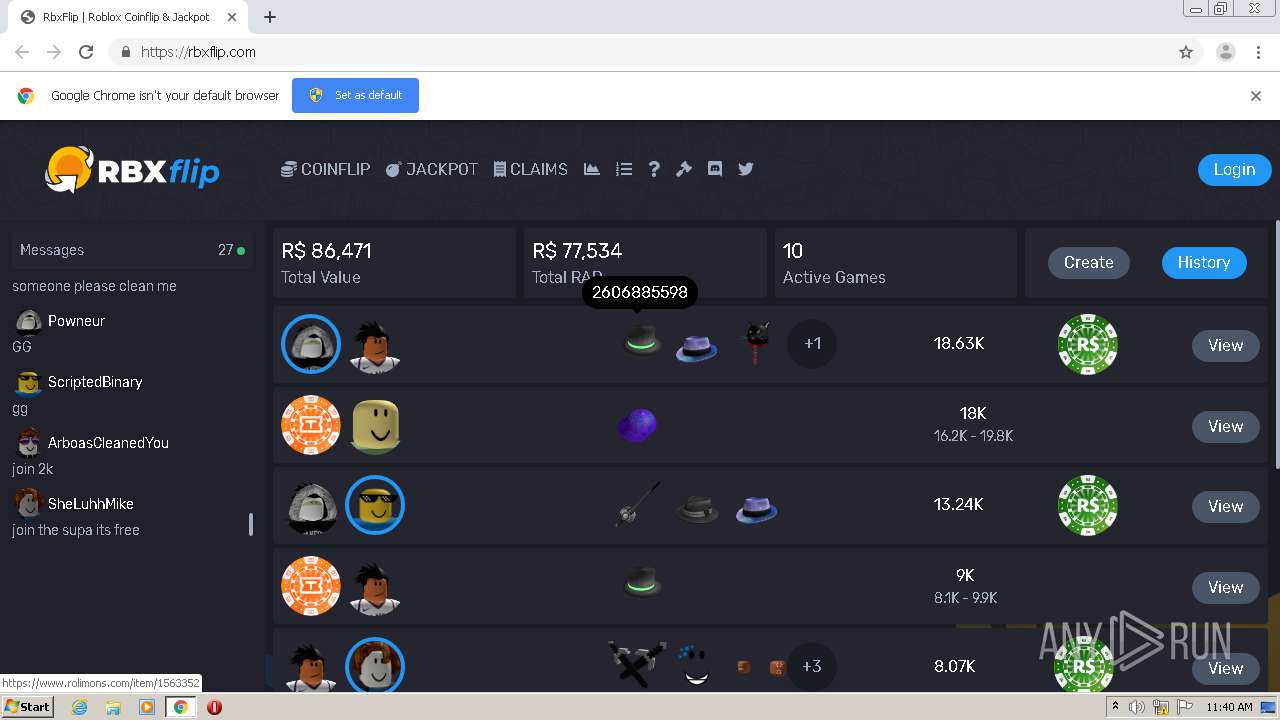Click the gavel icon in navbar

coord(684,169)
